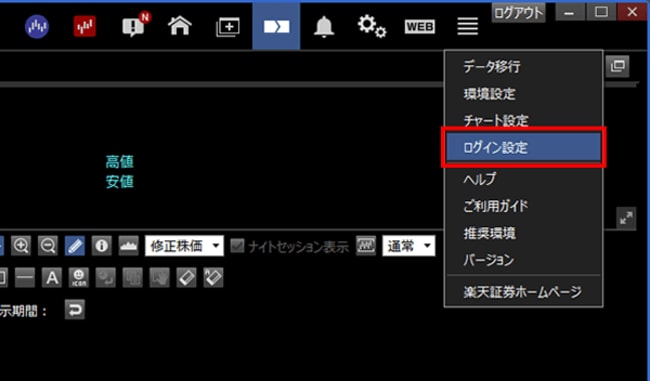Open the alert bell icon
Image resolution: width=650 pixels, height=381 pixels.
point(324,27)
